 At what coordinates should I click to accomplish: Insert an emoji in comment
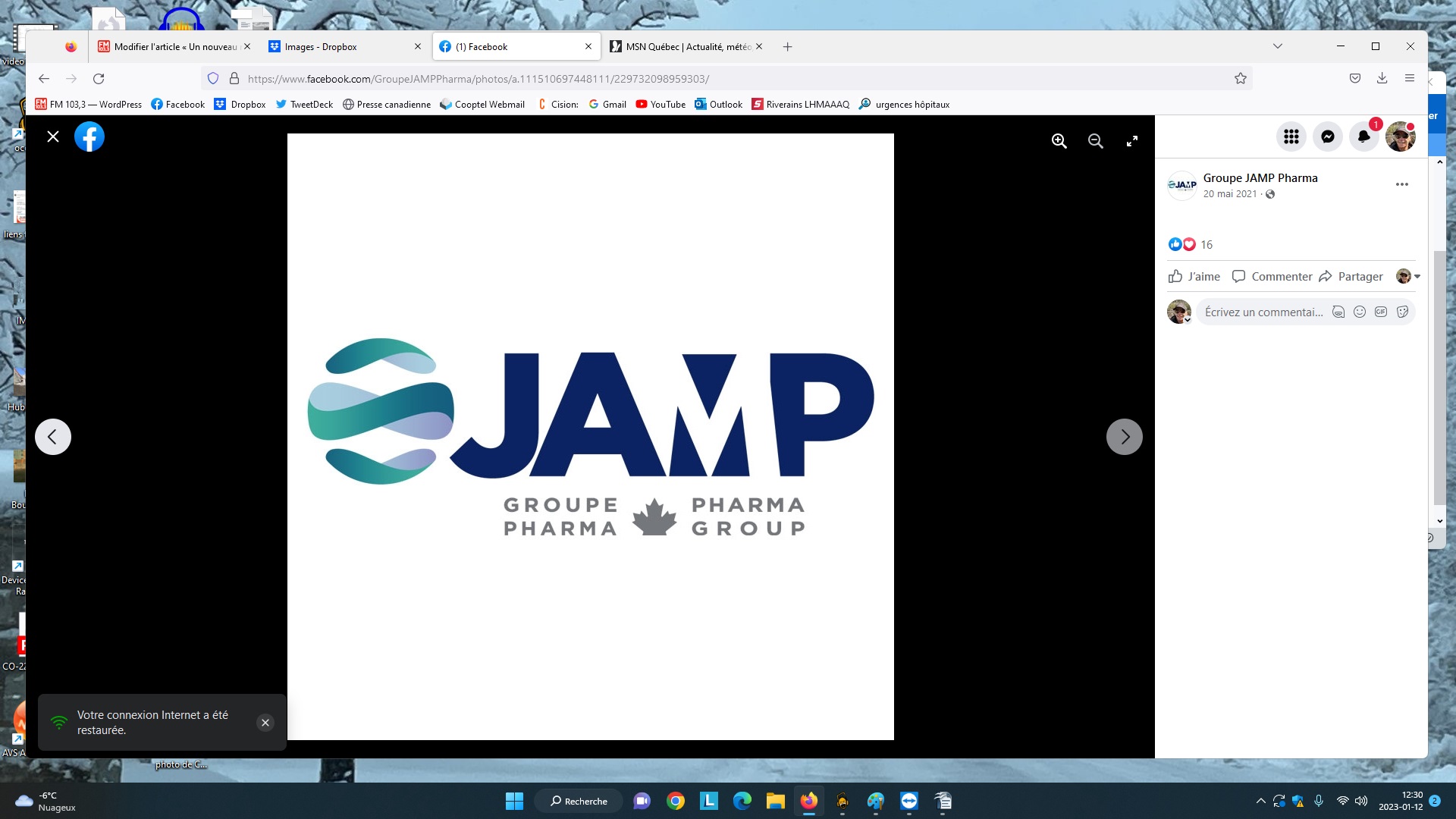1360,312
